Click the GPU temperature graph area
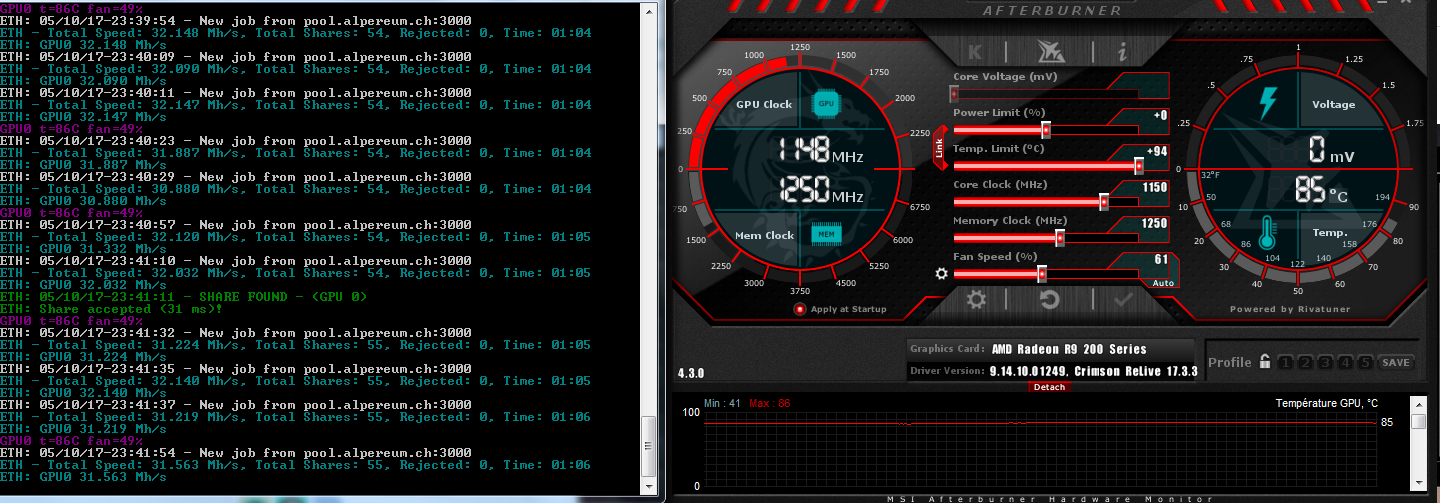The height and width of the screenshot is (503, 1440). pyautogui.click(x=1039, y=449)
